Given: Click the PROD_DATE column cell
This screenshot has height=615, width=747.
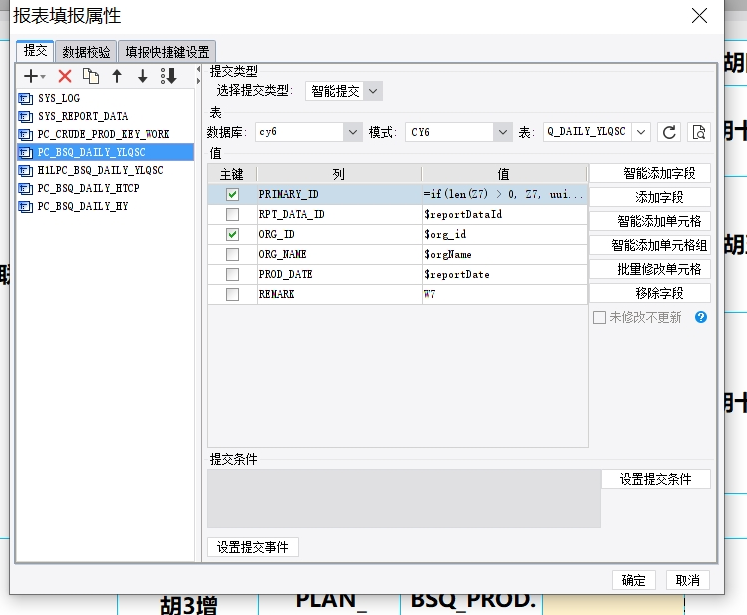Looking at the screenshot, I should tap(339, 274).
